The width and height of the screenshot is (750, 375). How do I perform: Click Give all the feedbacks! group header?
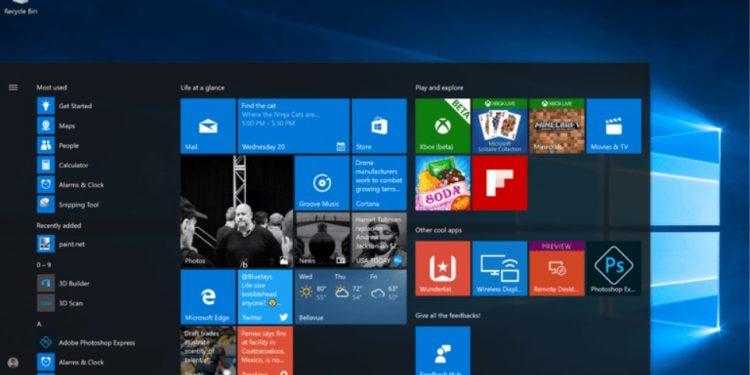click(448, 316)
